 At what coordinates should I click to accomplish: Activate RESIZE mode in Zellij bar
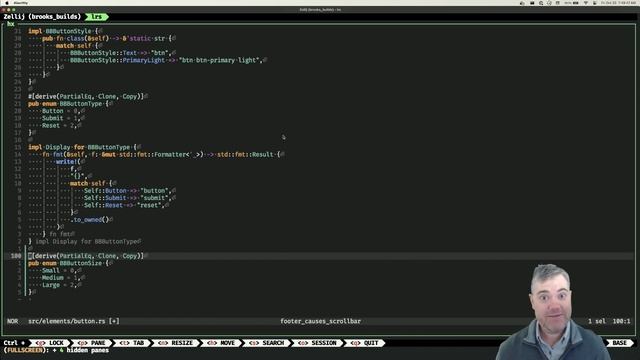(176, 343)
